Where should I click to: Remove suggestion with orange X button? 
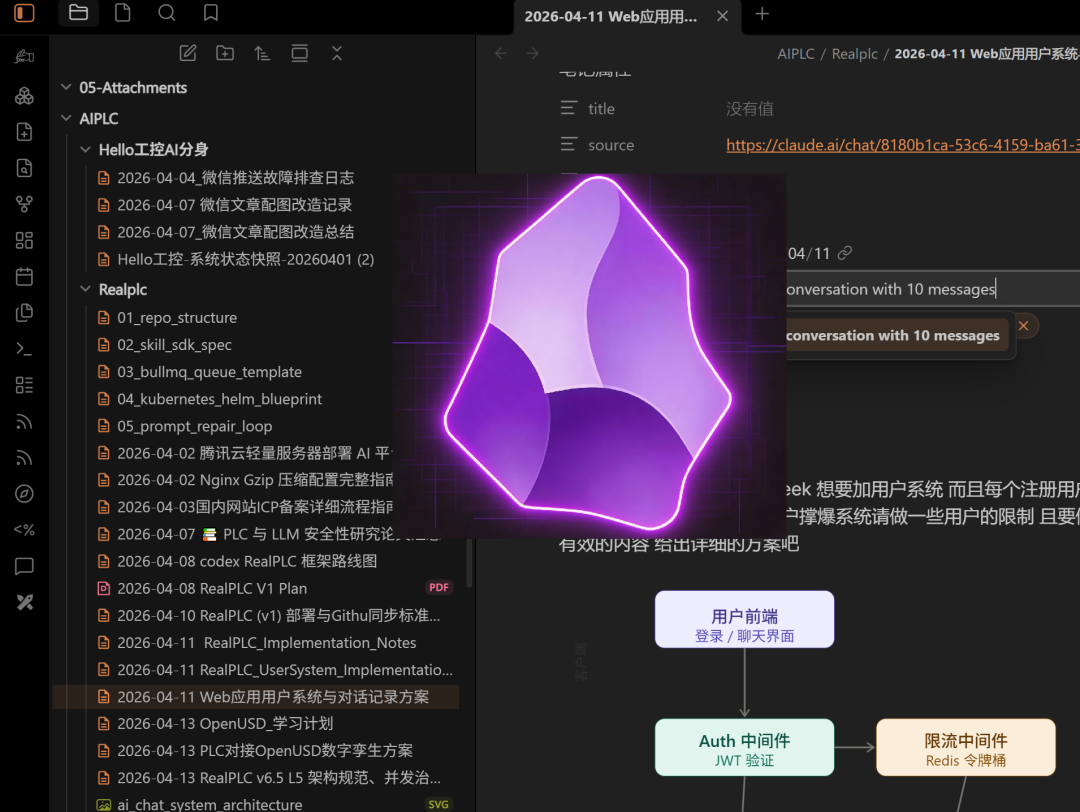click(1024, 326)
